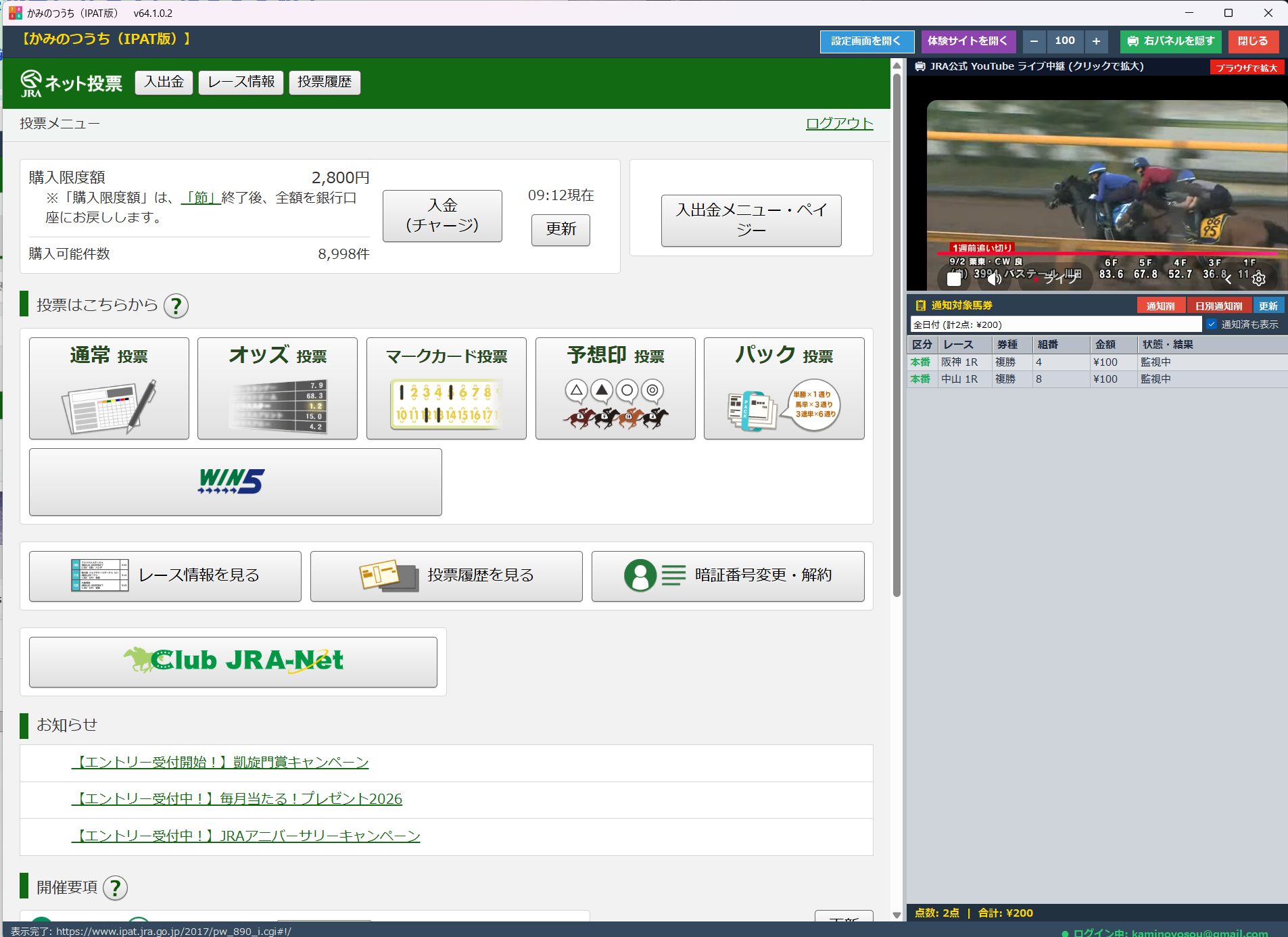Viewport: 1288px width, 937px height.
Task: Open the JRAアニバーサリーキャンペーン link
Action: click(x=245, y=836)
